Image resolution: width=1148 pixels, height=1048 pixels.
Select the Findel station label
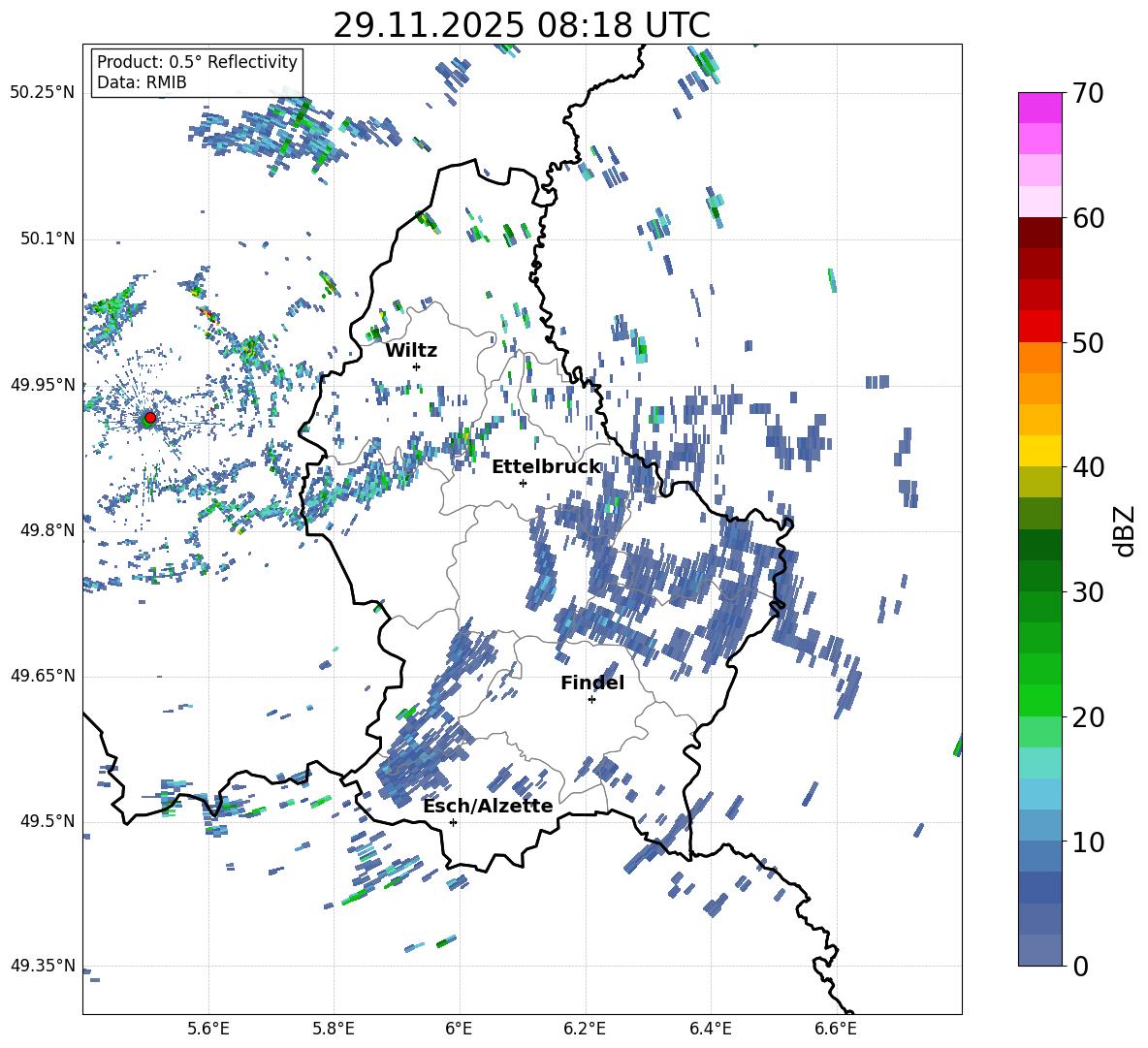592,683
